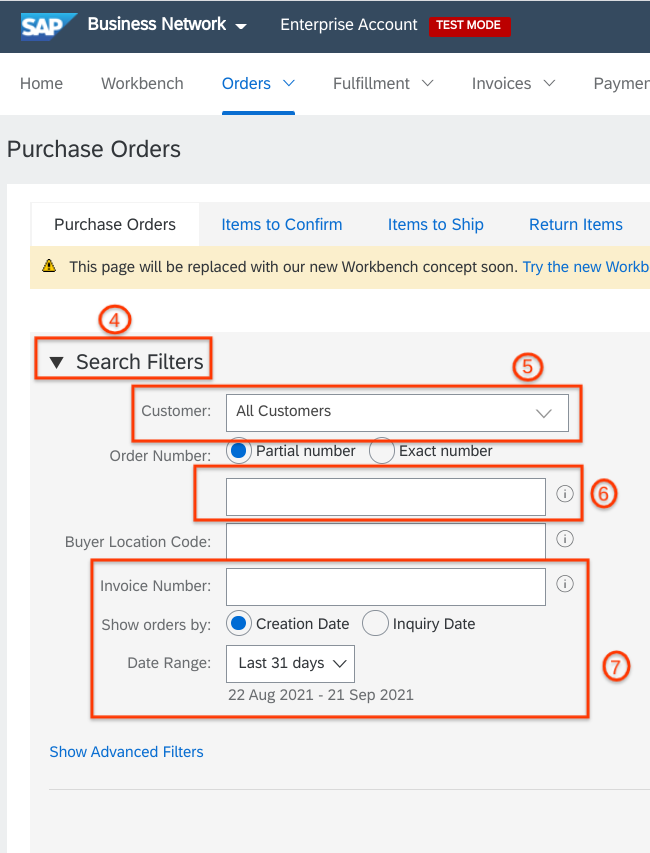Open the Business Network dropdown arrow
Screen dimensions: 650x853
coord(241,26)
